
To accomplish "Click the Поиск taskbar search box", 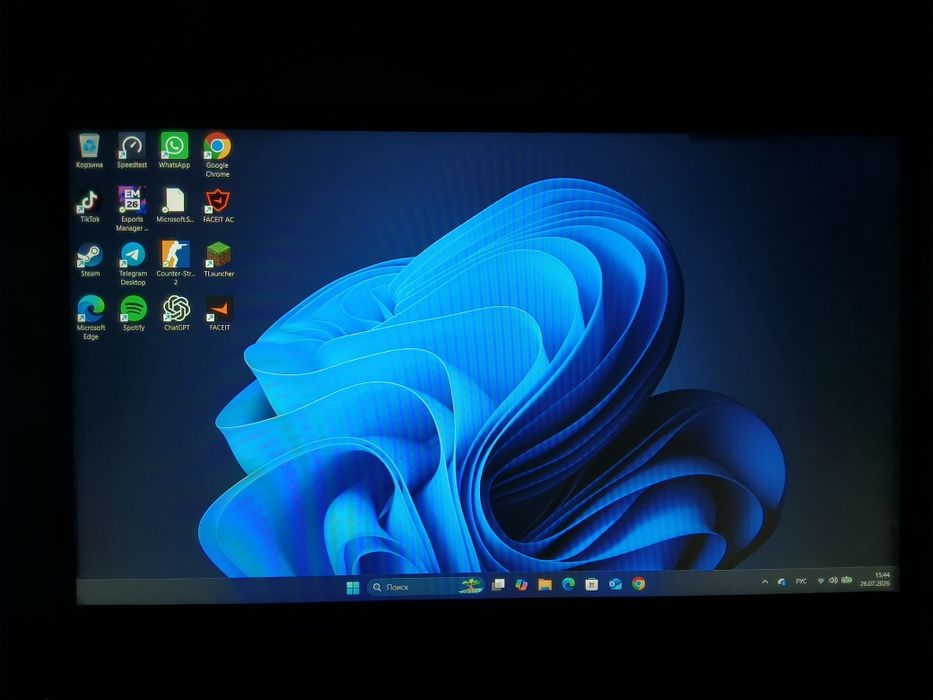I will tap(426, 587).
